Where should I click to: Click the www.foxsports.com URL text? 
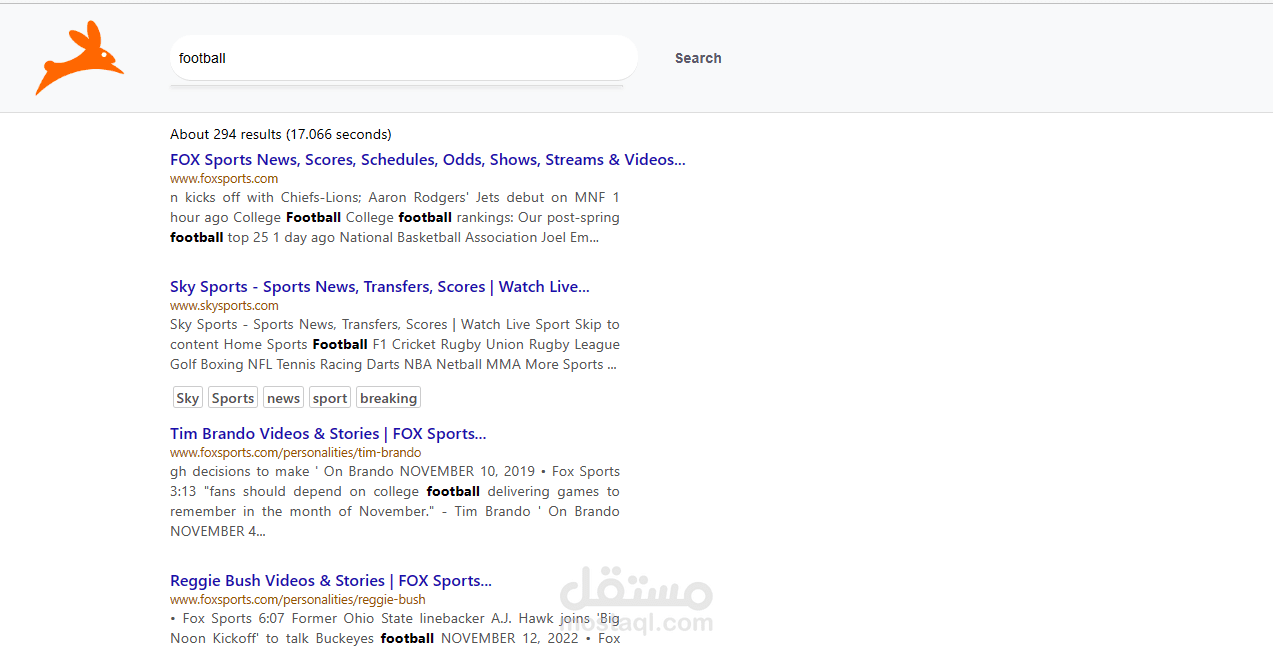click(x=224, y=179)
